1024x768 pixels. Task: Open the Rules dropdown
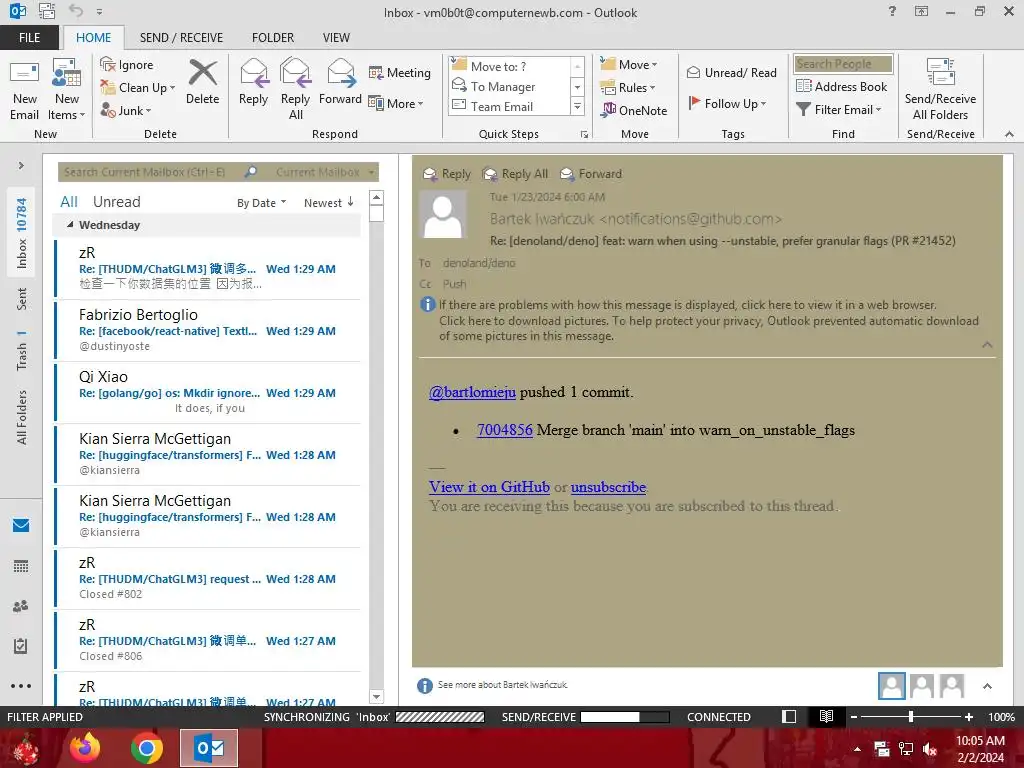628,88
